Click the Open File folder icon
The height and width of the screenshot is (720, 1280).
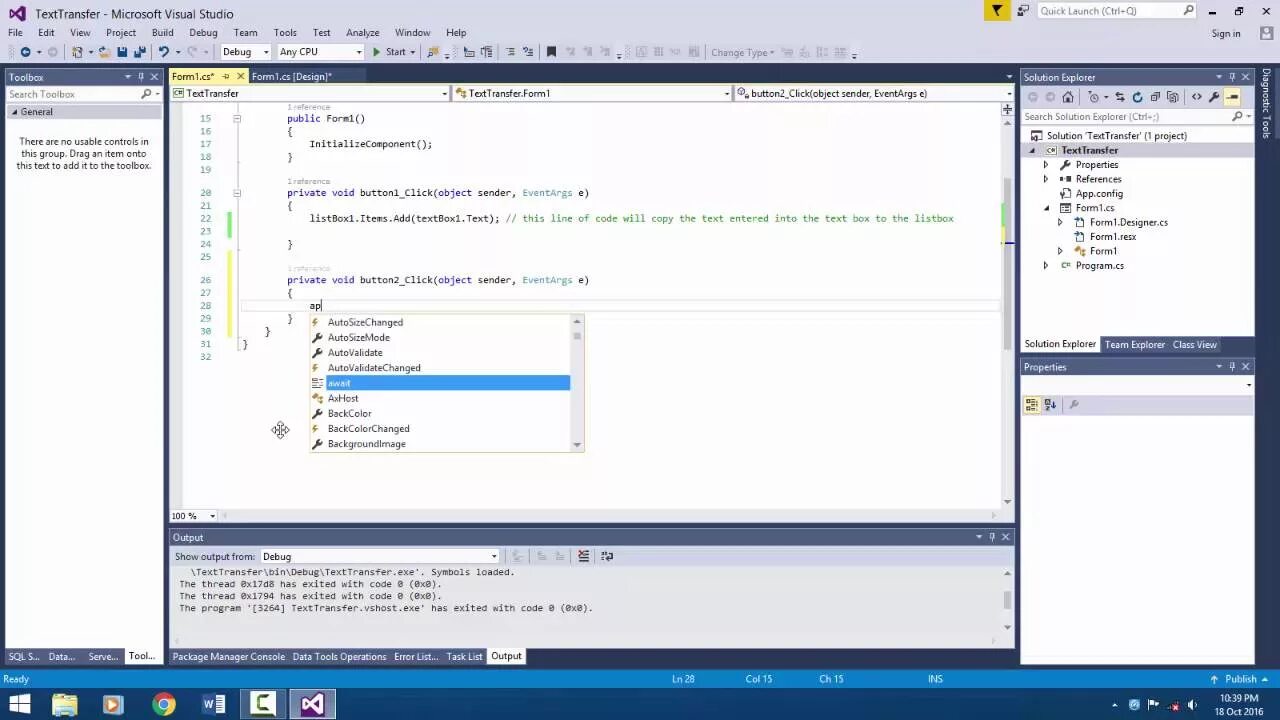click(105, 52)
